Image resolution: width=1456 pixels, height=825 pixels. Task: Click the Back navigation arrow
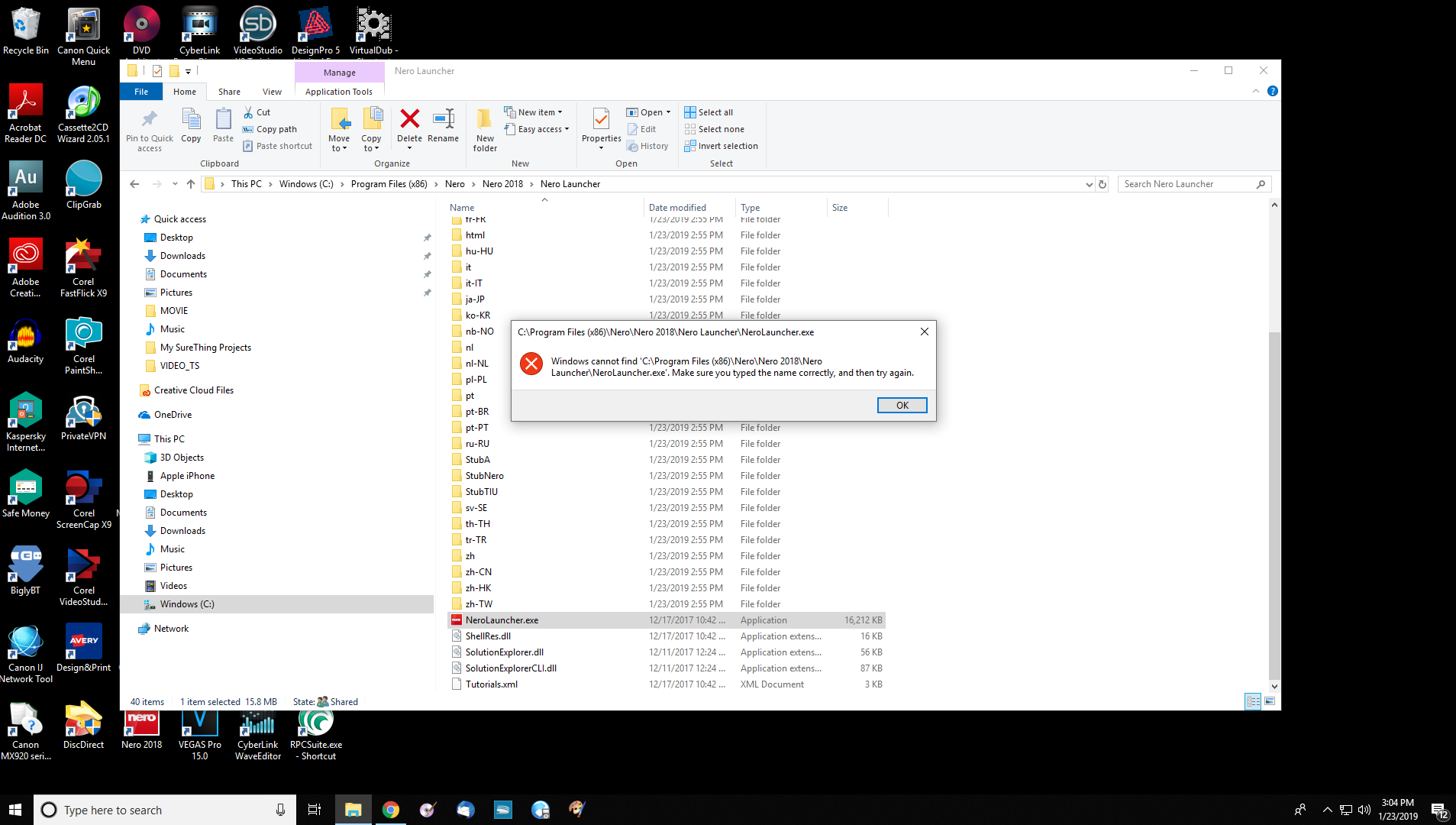click(134, 184)
